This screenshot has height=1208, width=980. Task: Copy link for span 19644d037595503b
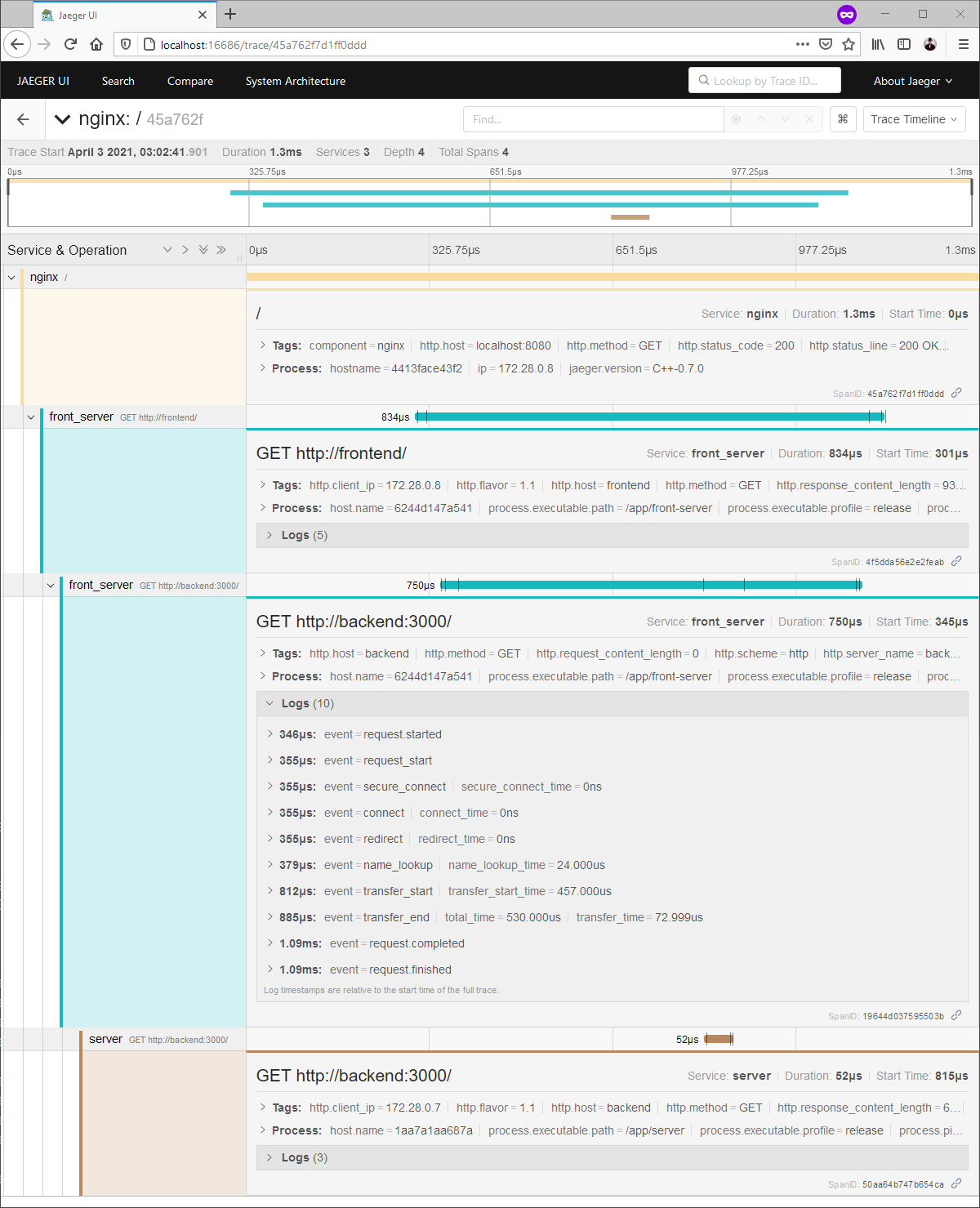coord(956,1015)
